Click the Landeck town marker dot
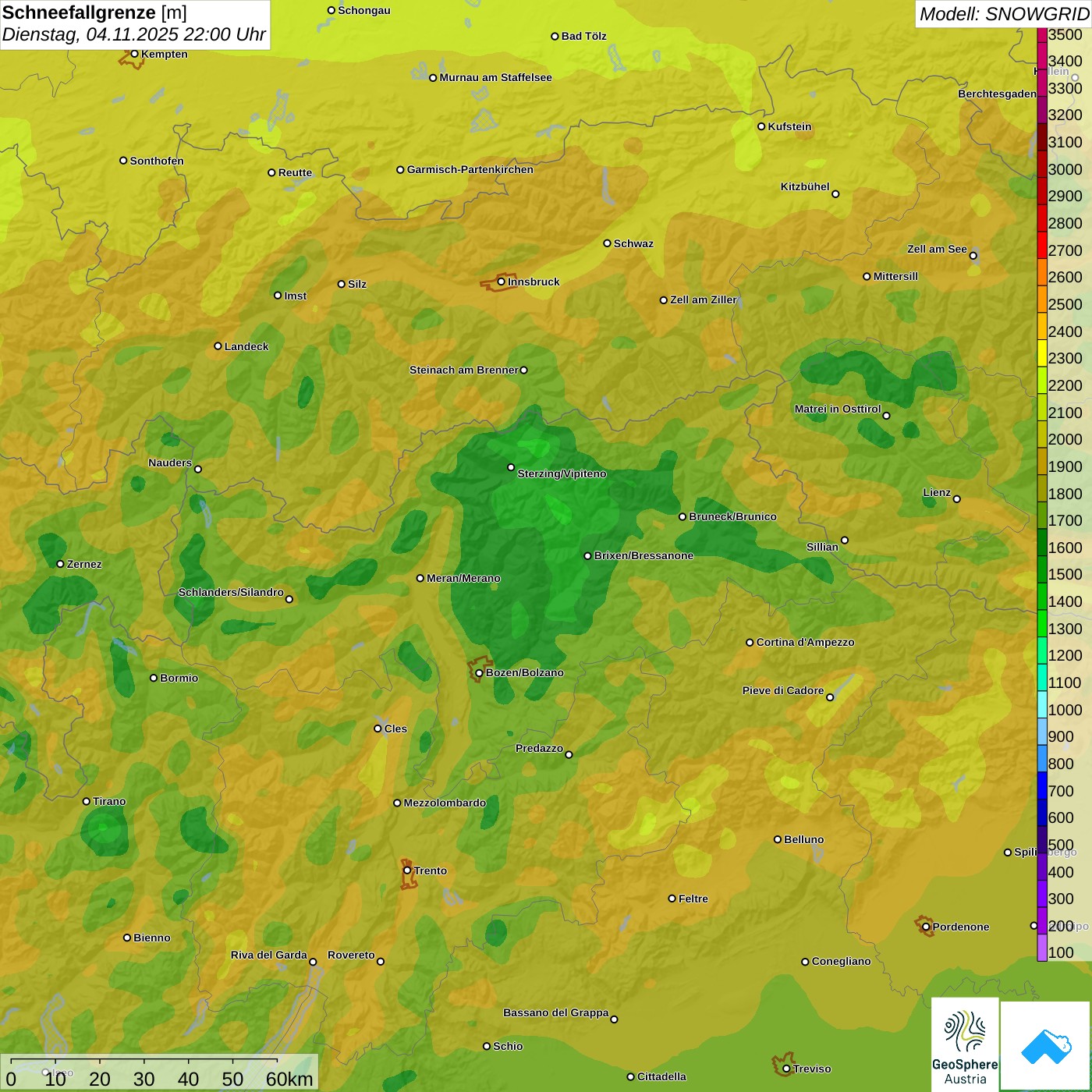1092x1092 pixels. pos(218,346)
